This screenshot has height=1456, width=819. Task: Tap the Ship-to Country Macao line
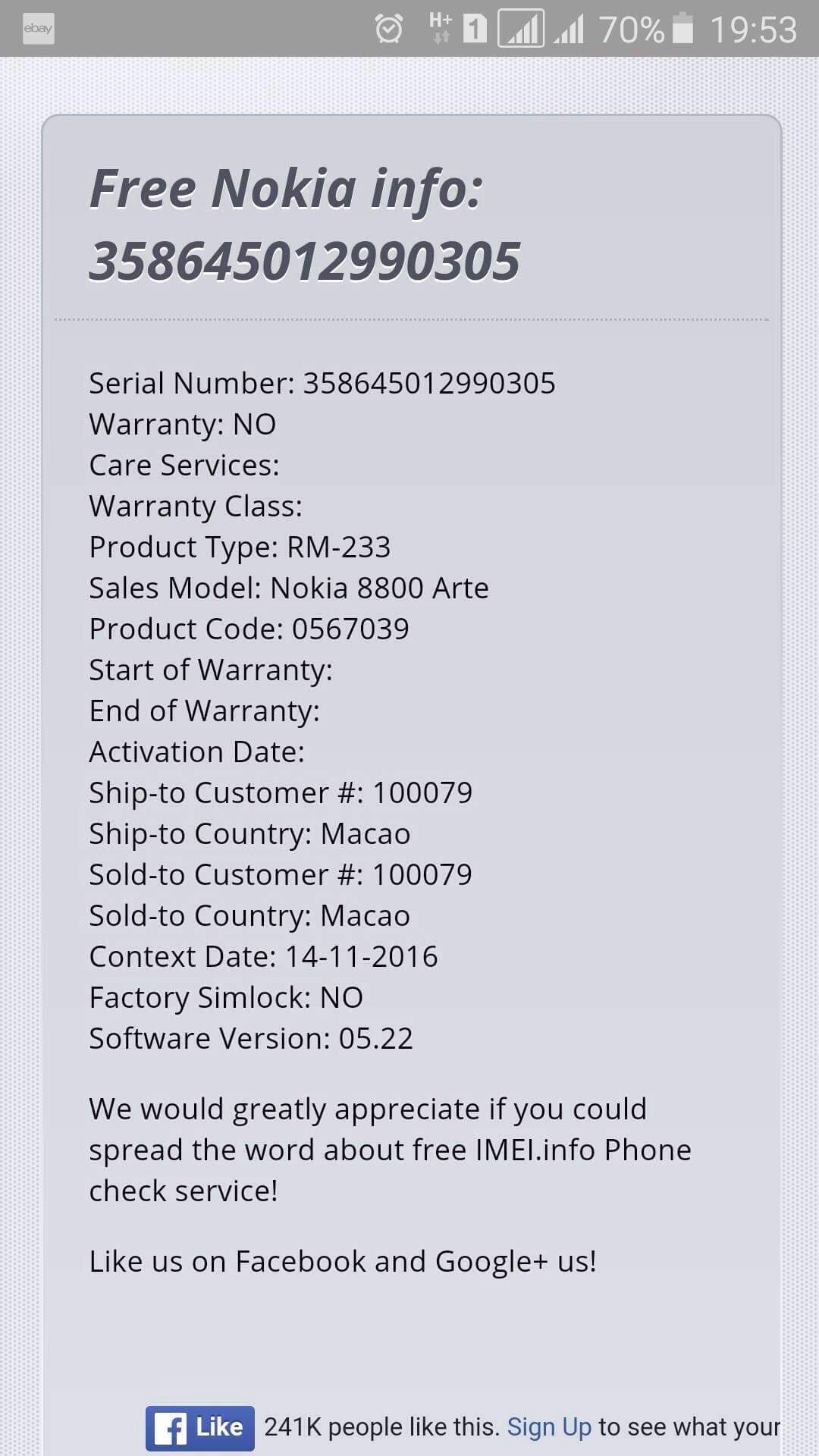(x=249, y=833)
